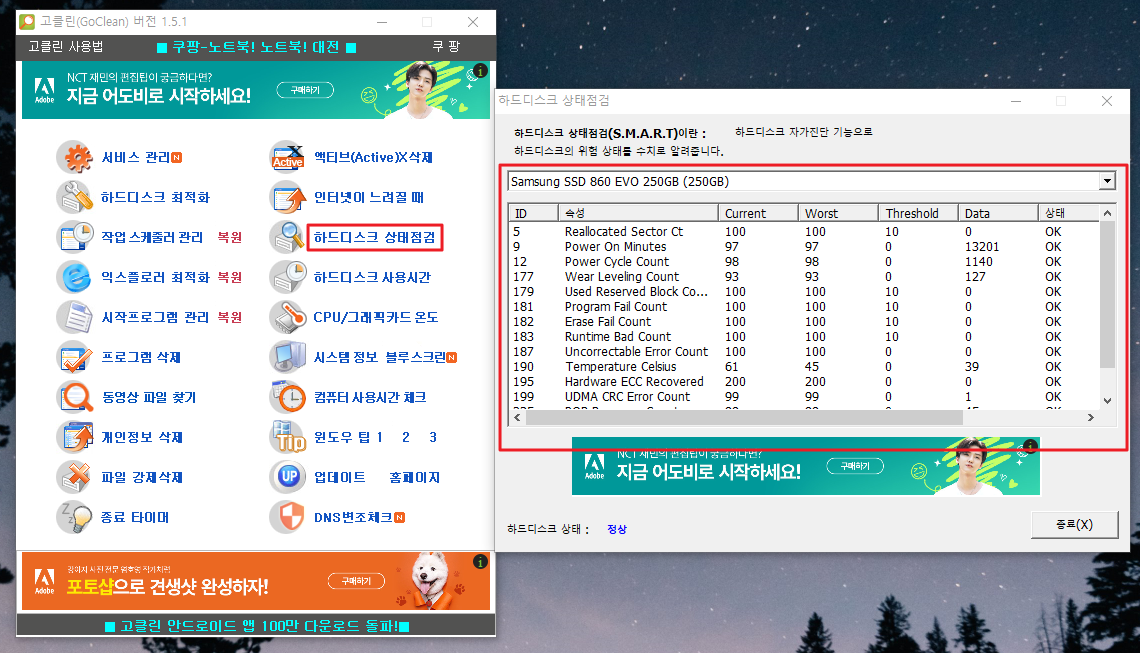Open the 시작프로그램 관리 document icon
This screenshot has height=653, width=1140.
(75, 317)
